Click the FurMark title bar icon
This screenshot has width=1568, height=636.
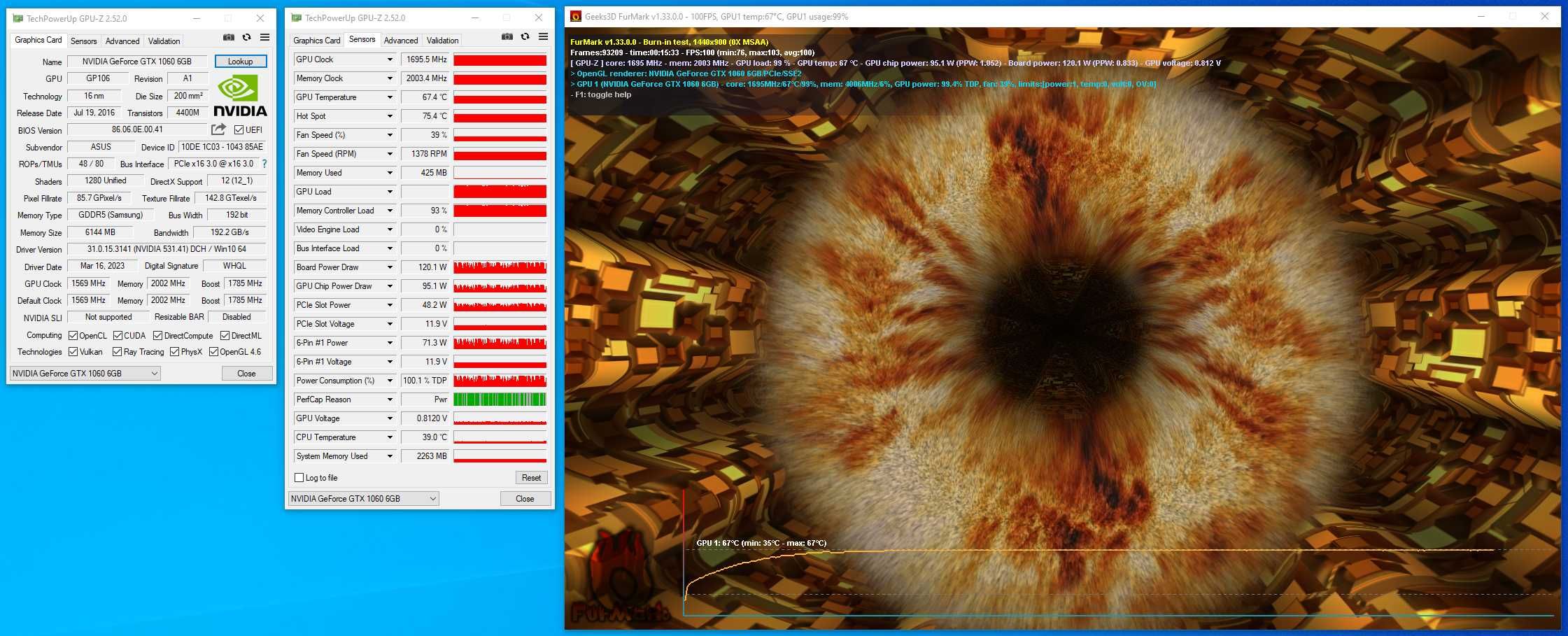pyautogui.click(x=576, y=17)
